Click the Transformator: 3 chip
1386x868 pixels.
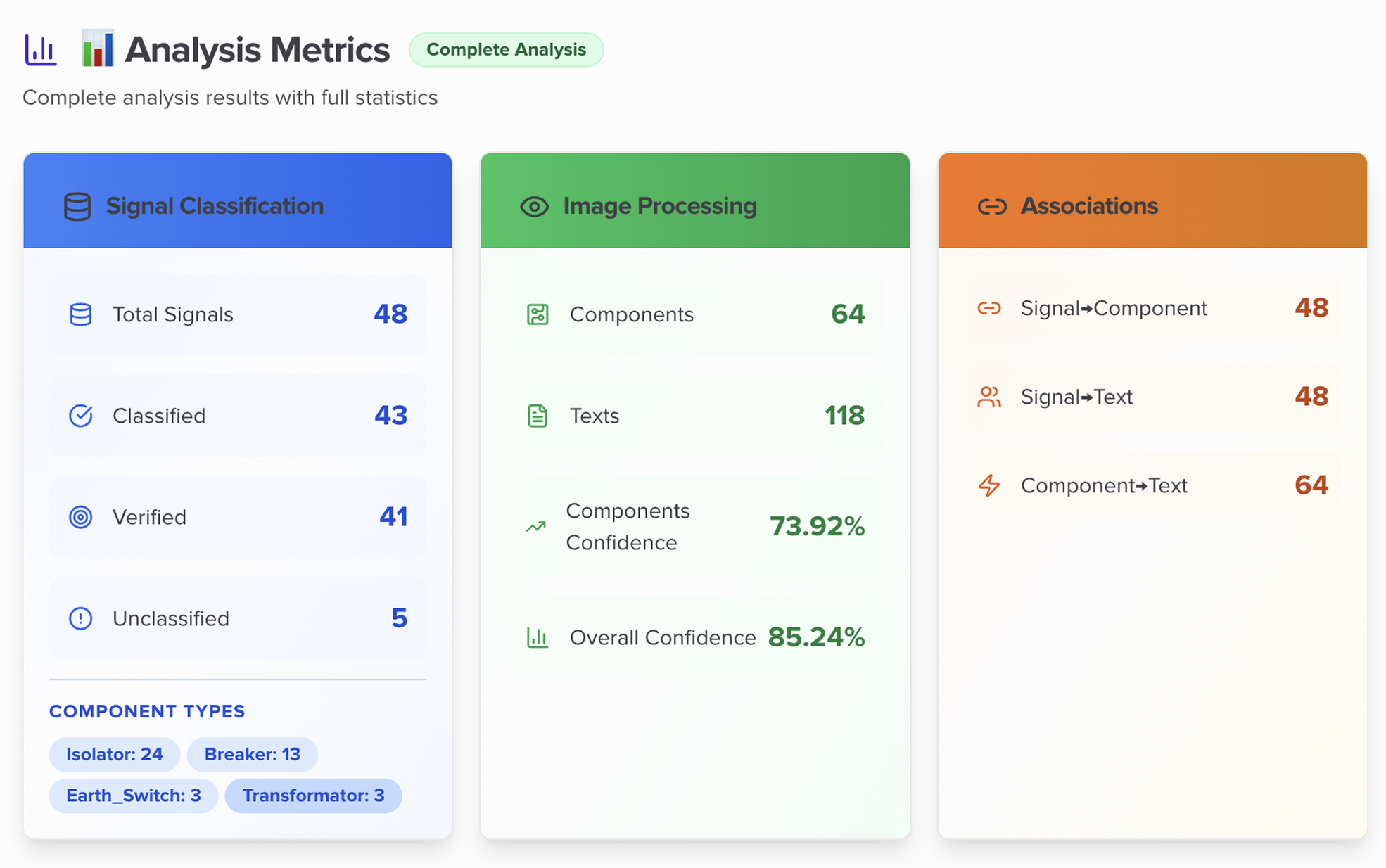313,796
